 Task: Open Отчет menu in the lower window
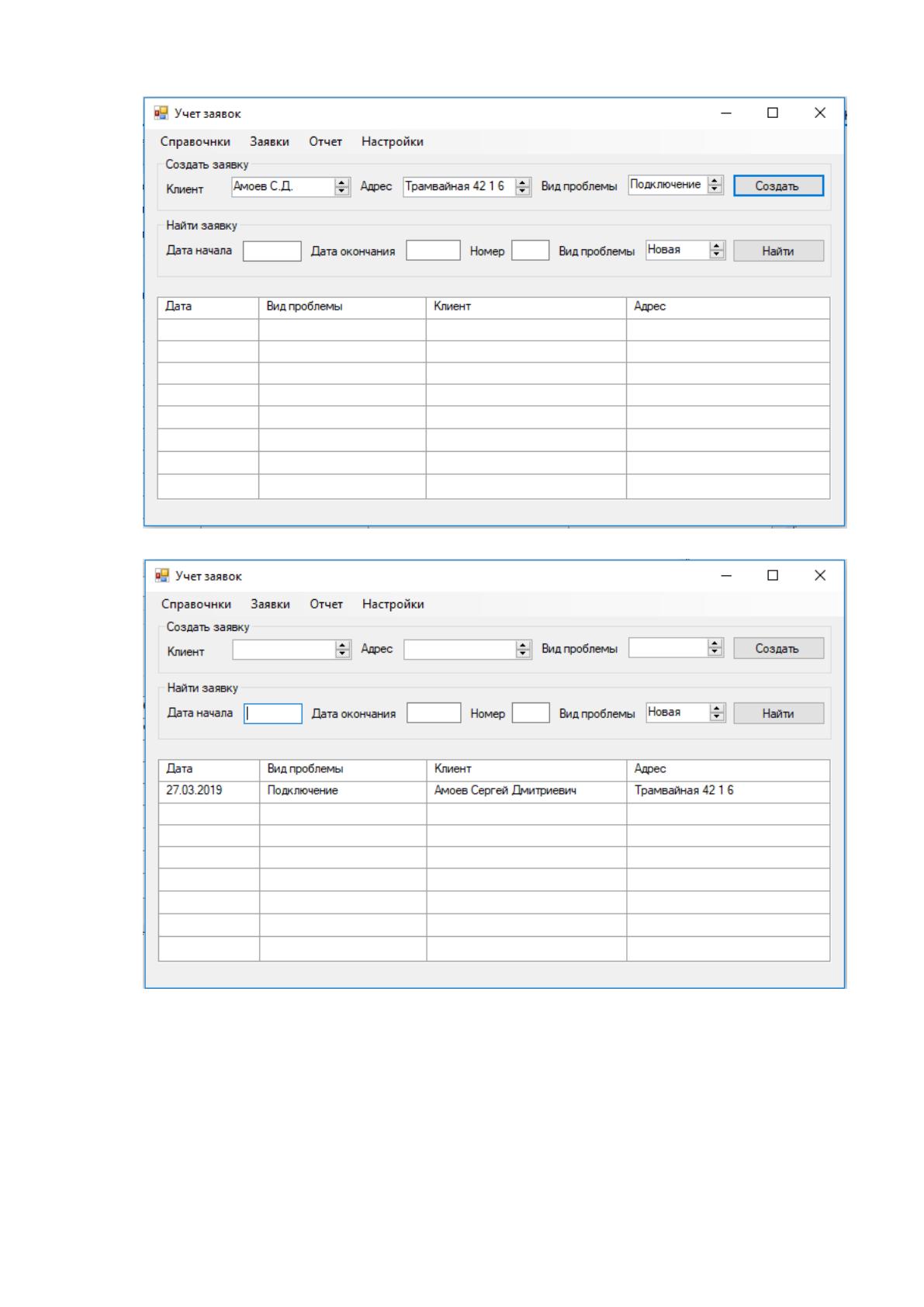[x=326, y=604]
